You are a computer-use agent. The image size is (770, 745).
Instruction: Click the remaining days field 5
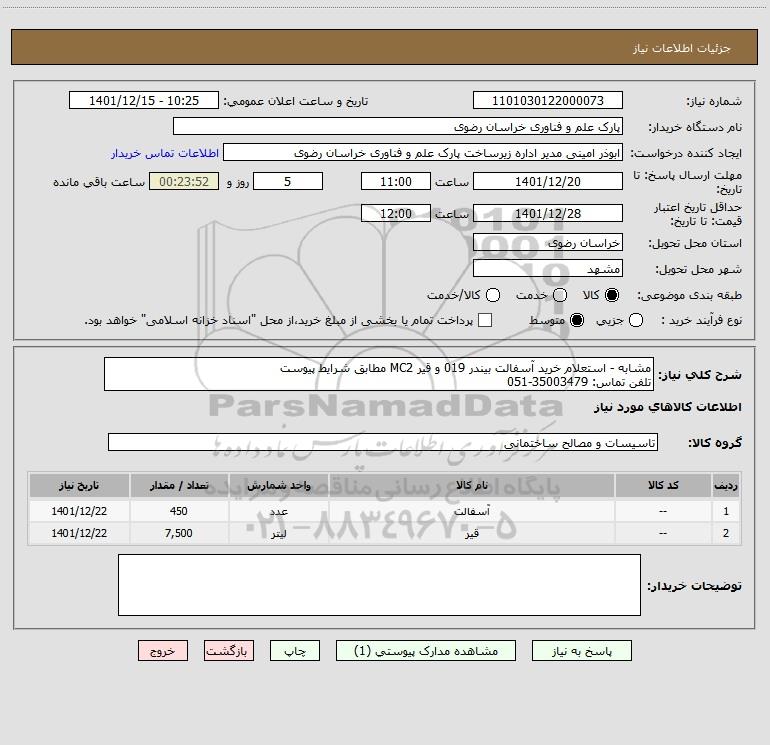click(288, 181)
